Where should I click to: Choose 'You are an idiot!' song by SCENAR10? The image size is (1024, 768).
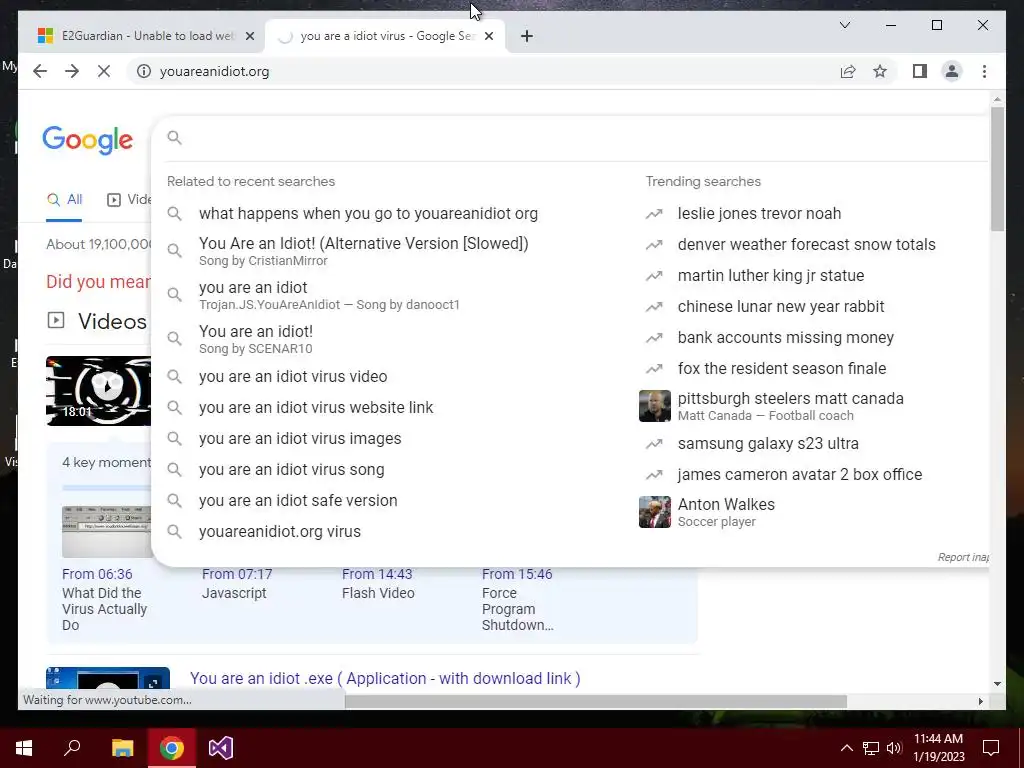click(256, 339)
